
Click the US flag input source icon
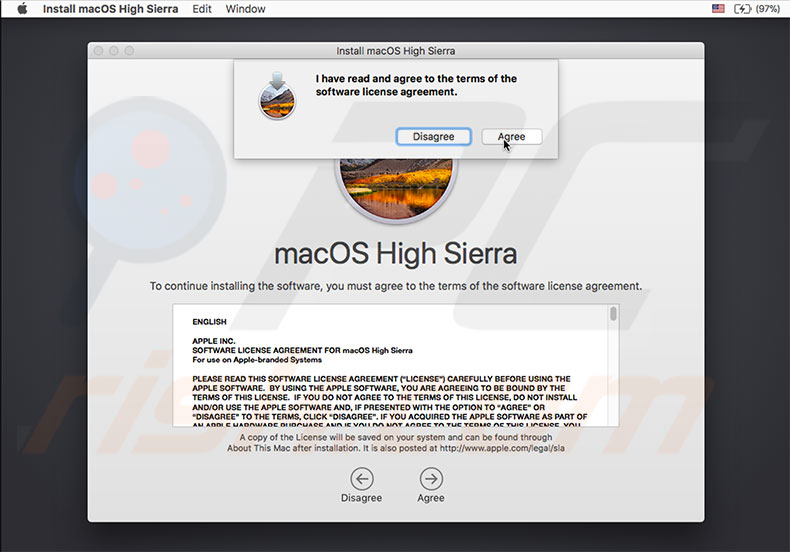coord(718,9)
